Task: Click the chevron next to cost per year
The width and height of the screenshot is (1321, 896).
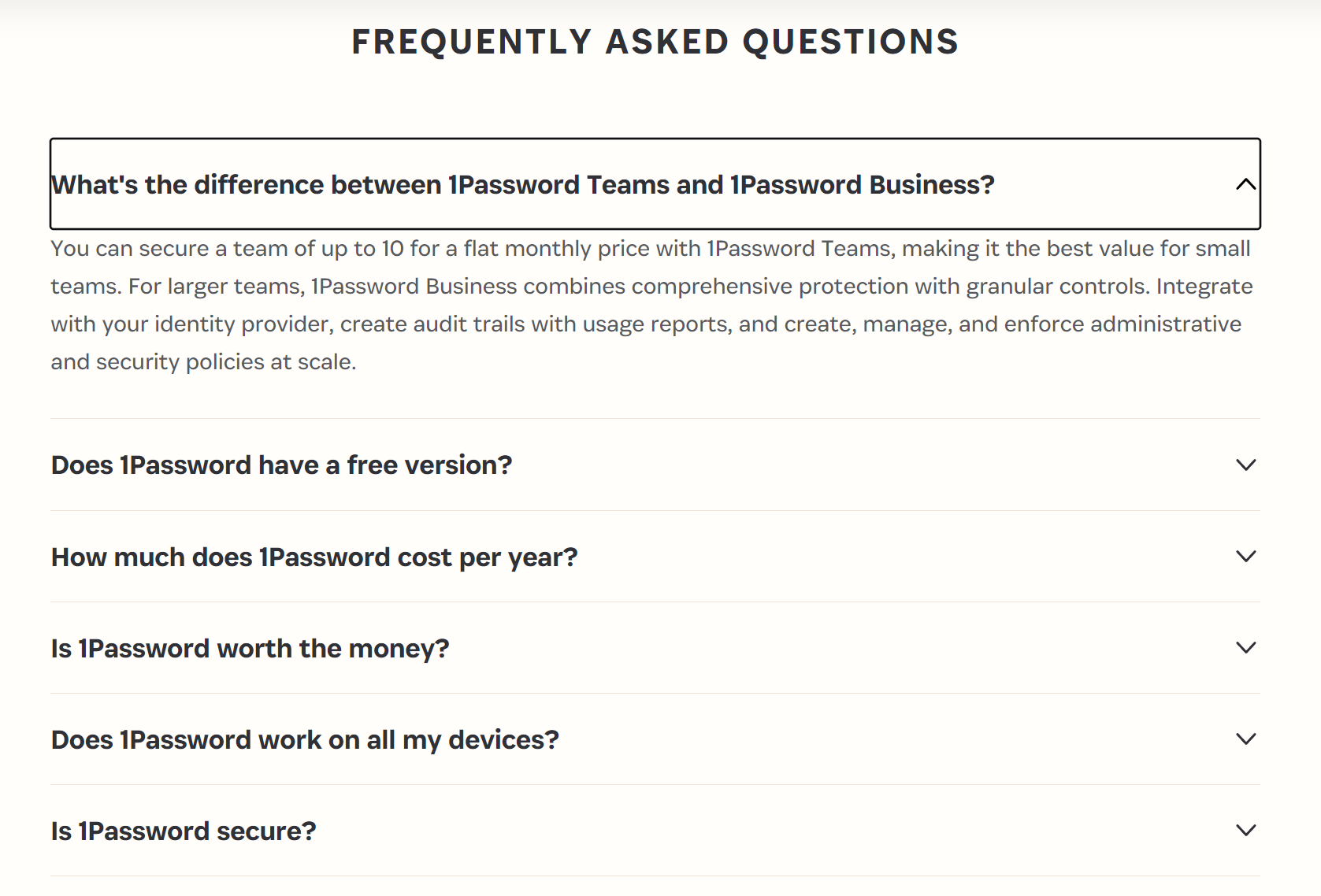Action: [1245, 557]
